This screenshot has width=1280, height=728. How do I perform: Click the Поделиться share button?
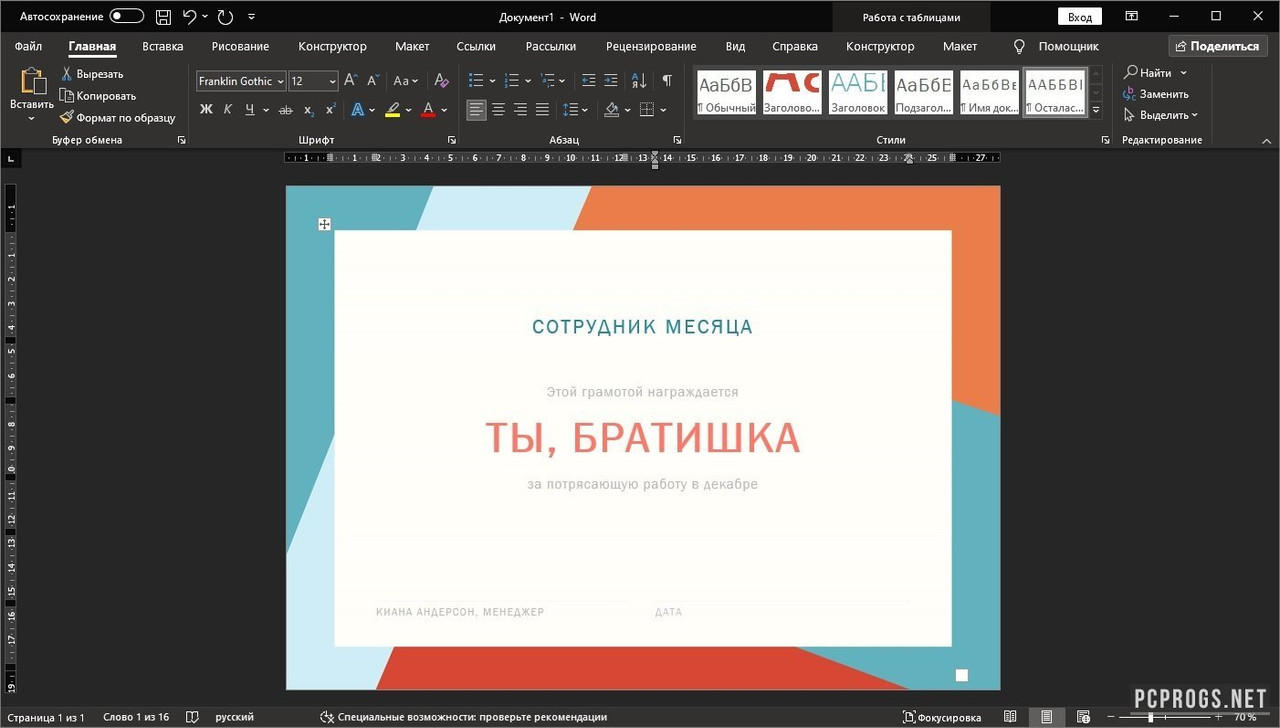tap(1218, 46)
